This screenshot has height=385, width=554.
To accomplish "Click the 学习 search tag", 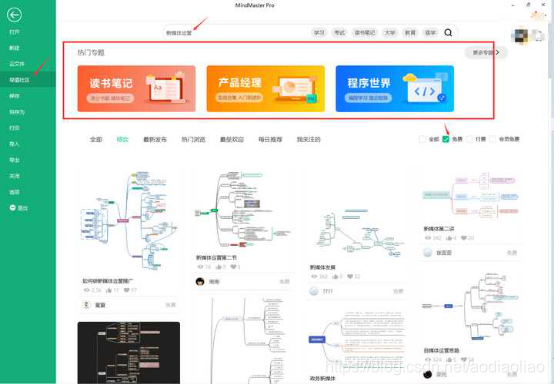I will 319,32.
